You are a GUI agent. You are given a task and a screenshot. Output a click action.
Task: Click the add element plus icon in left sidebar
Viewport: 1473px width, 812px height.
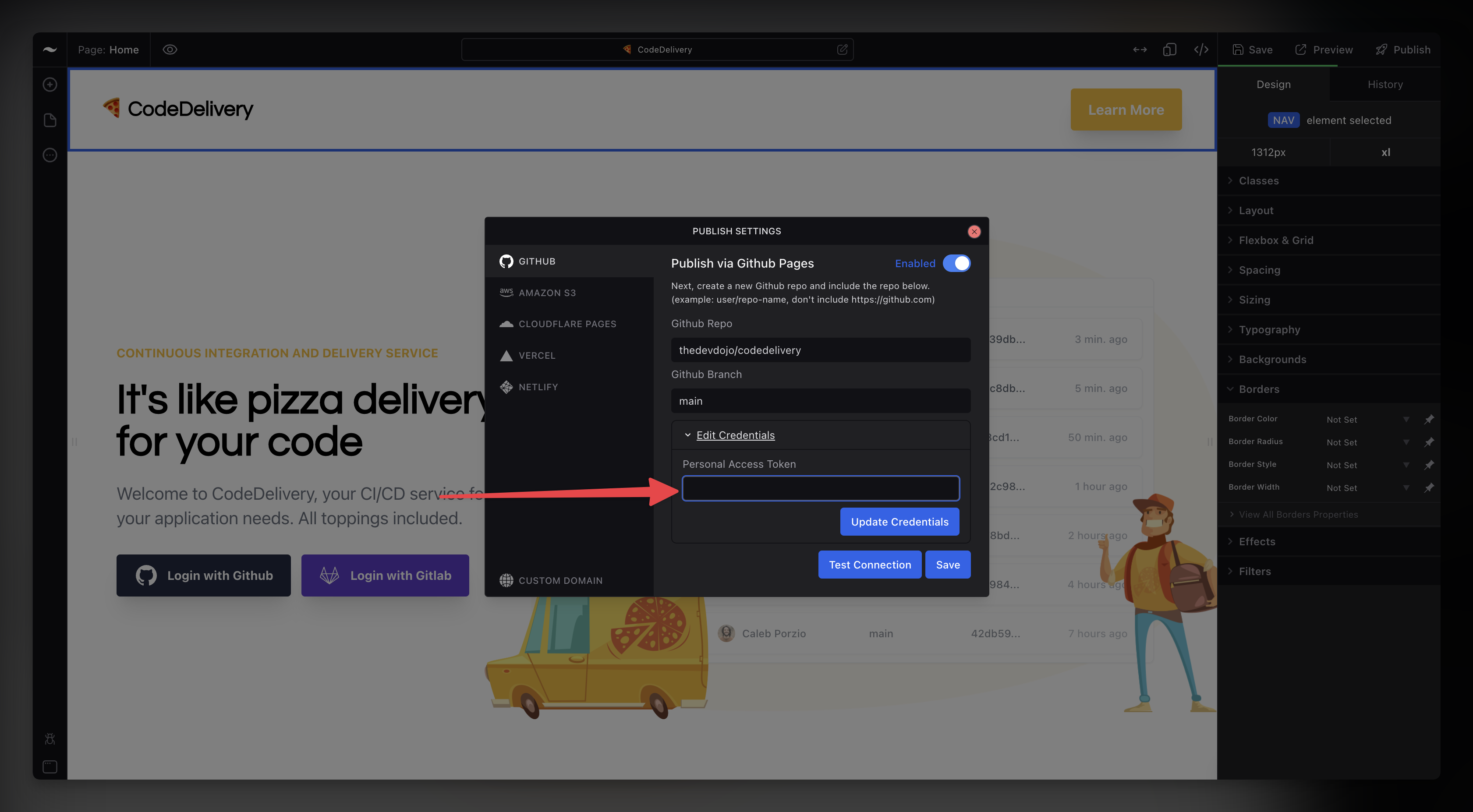tap(50, 85)
